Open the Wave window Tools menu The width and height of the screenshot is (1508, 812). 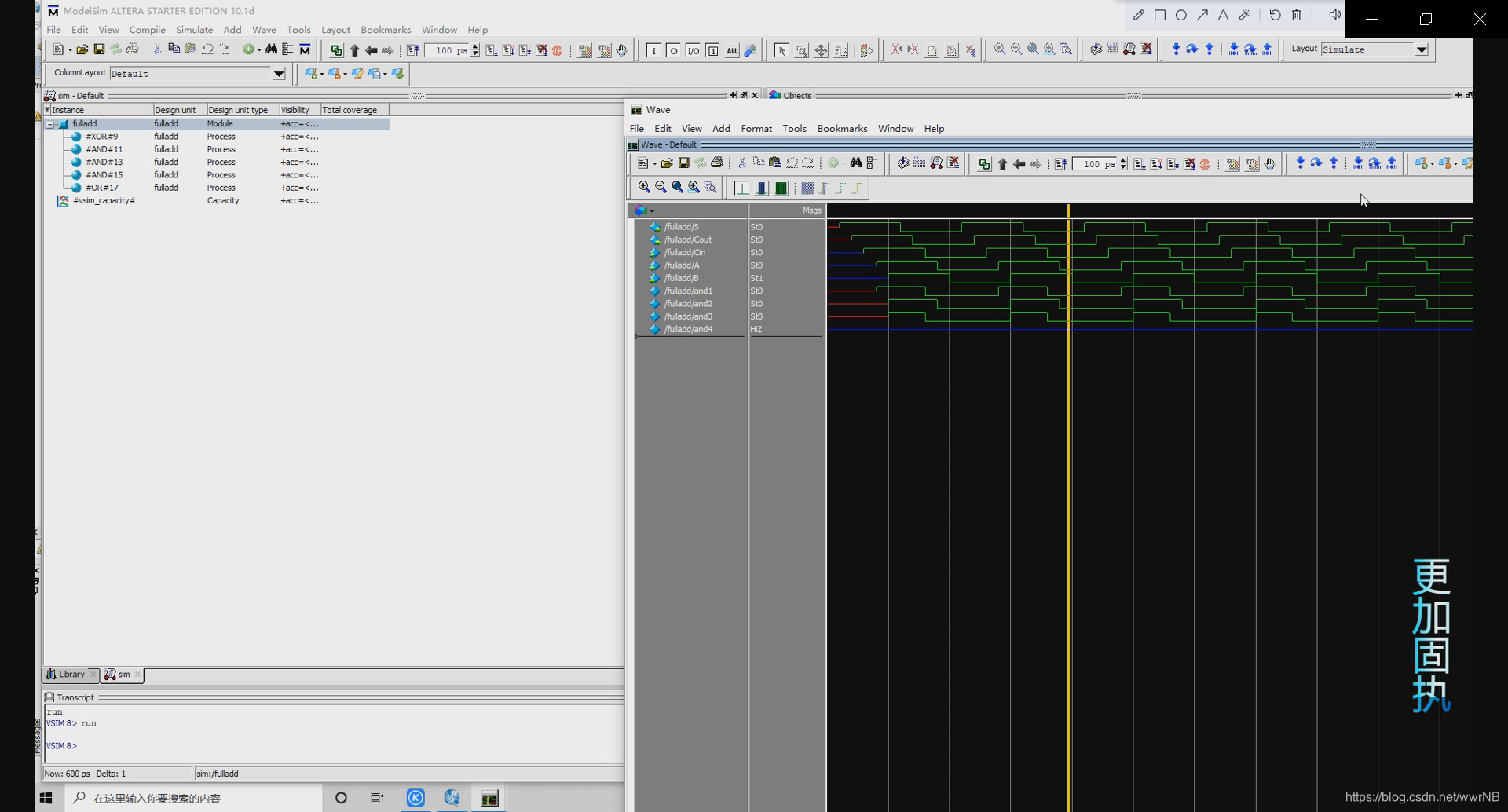[x=794, y=129]
